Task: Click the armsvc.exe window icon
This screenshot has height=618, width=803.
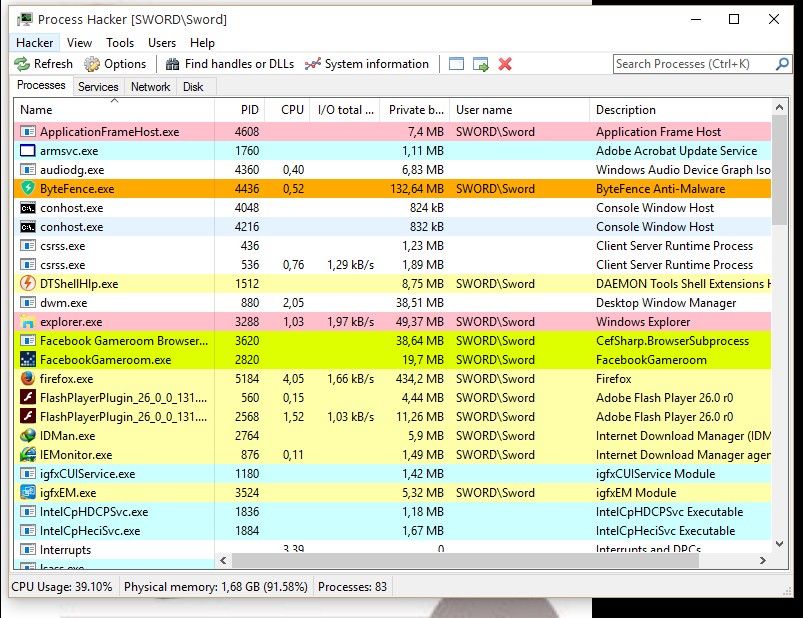Action: (28, 151)
